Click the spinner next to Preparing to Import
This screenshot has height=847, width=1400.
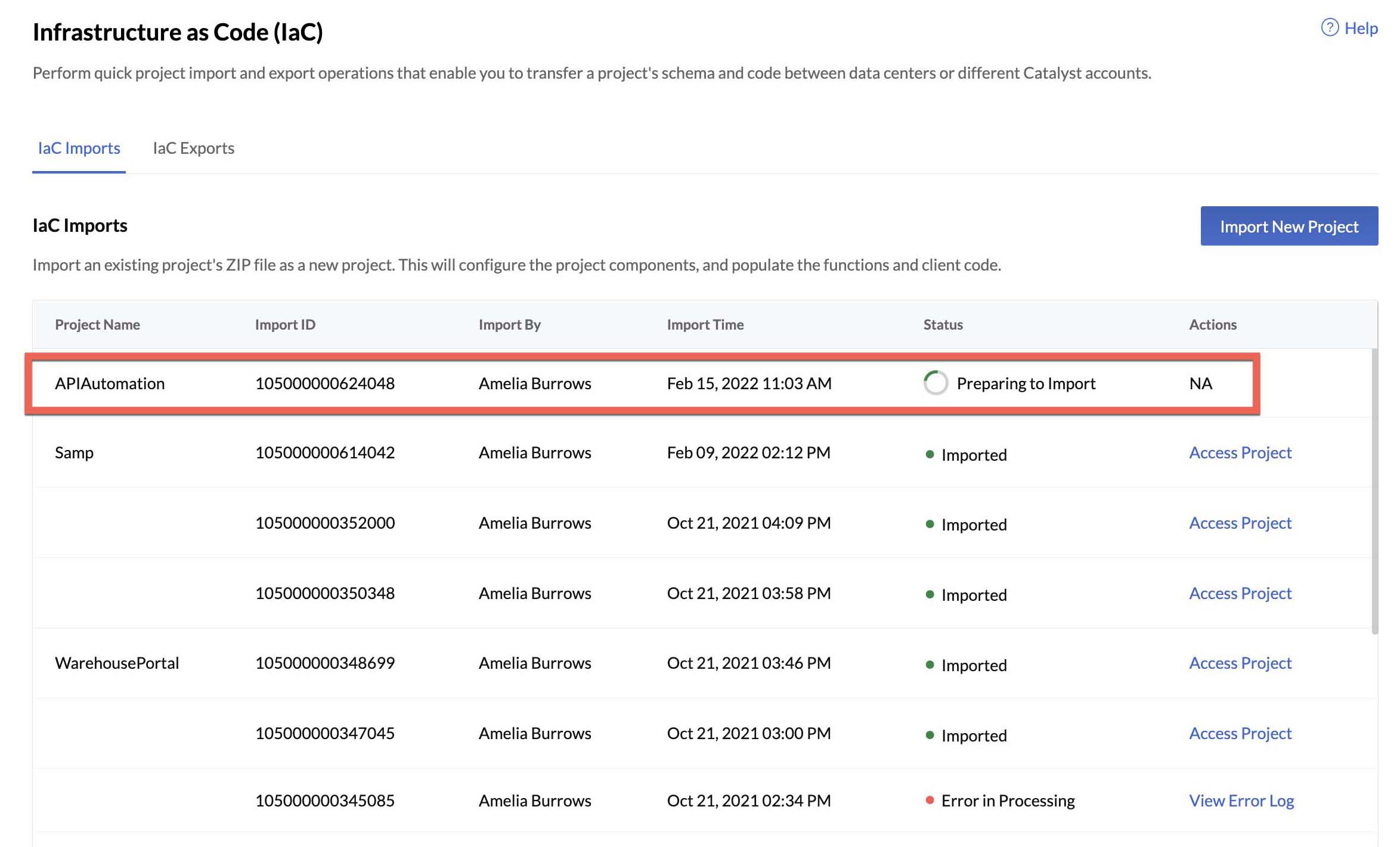[935, 383]
